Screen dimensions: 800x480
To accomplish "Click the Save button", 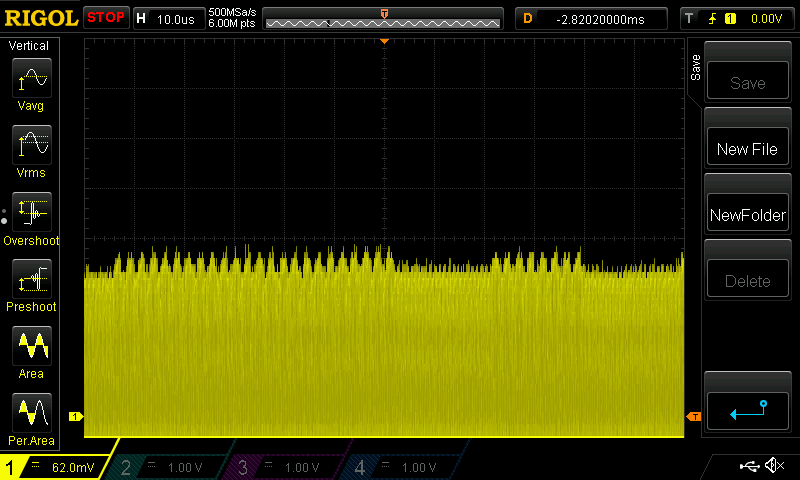I will 747,81.
